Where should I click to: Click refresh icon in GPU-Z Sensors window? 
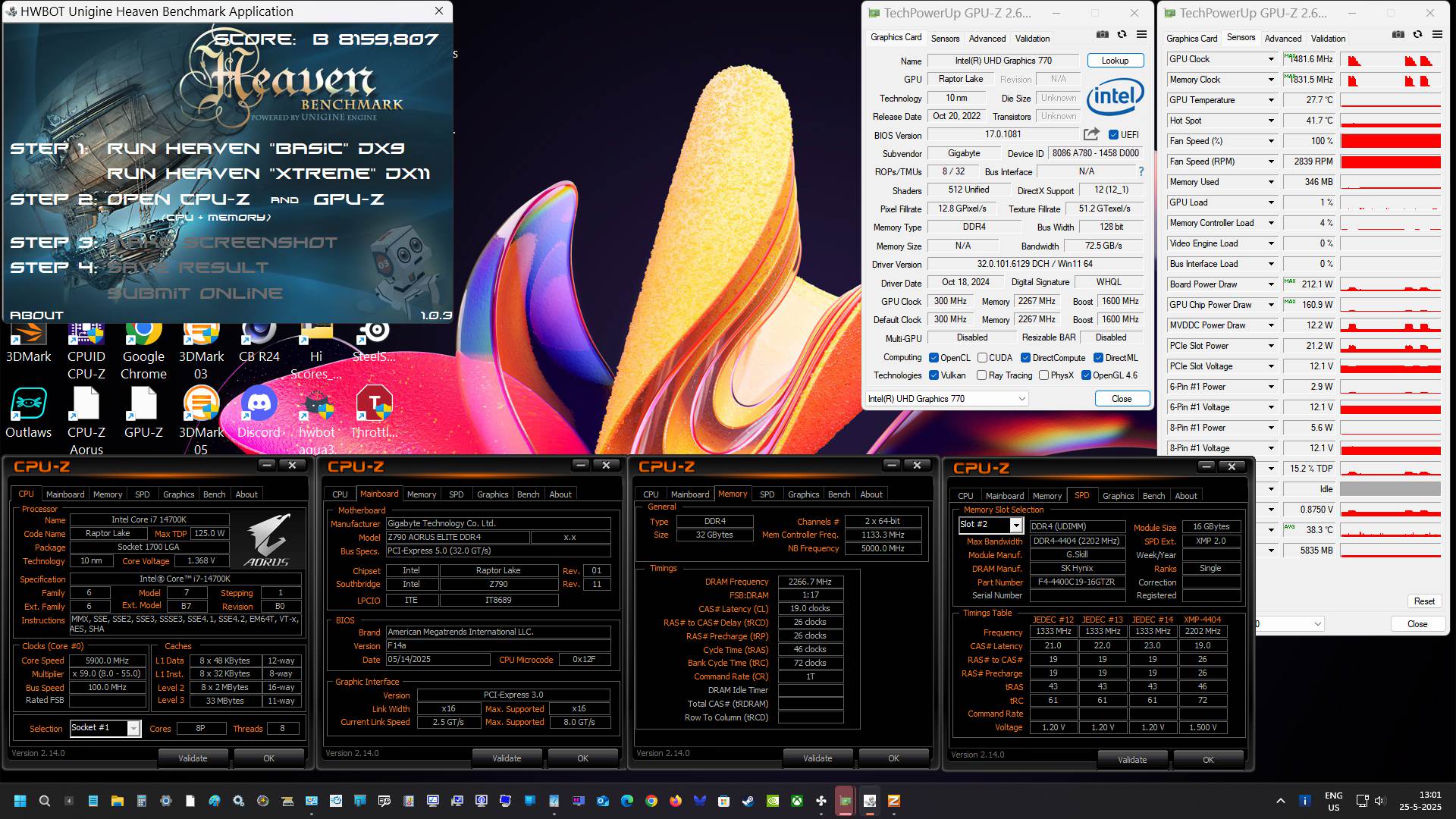click(x=1417, y=35)
